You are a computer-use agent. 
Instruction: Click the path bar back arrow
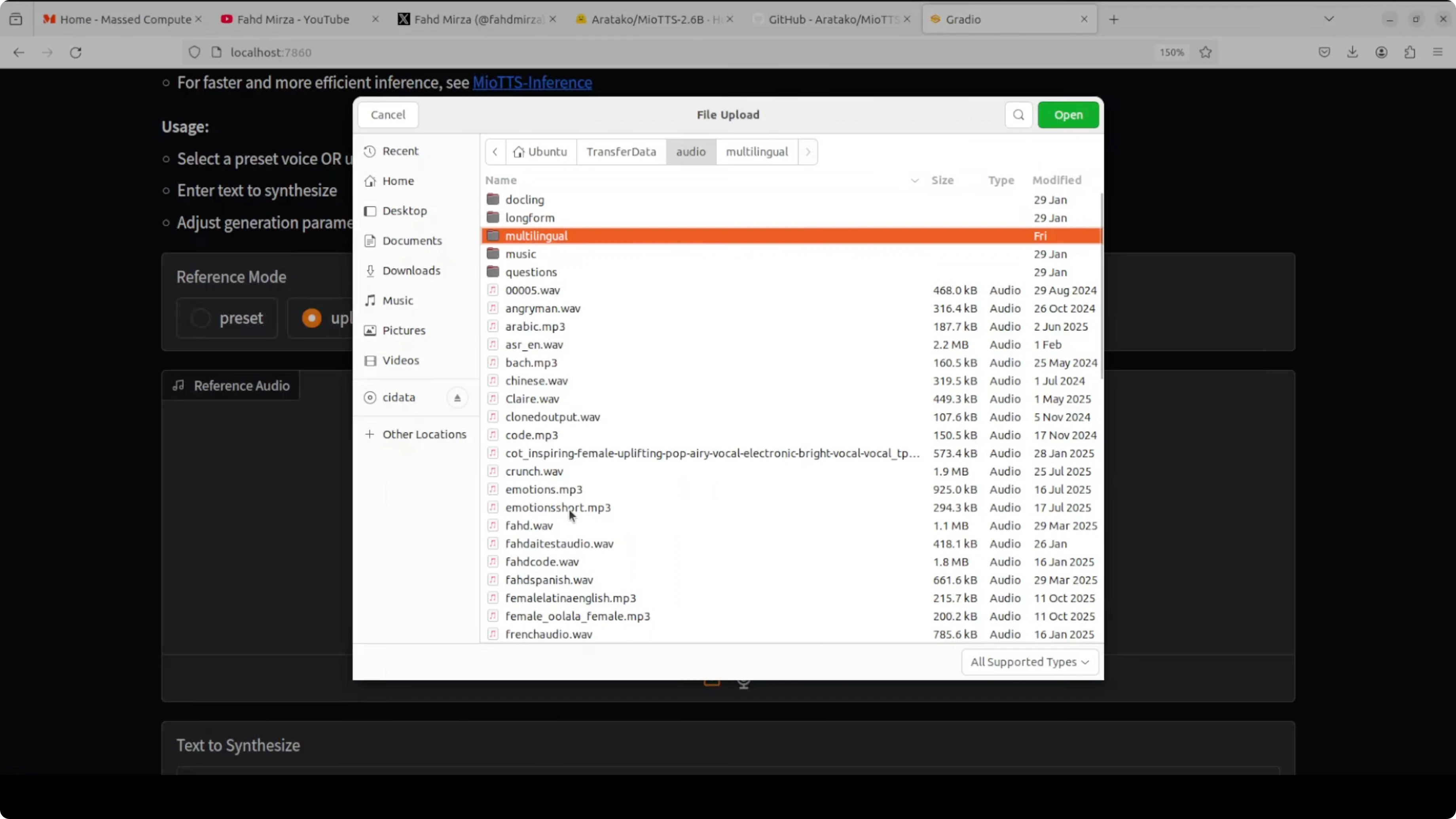click(x=495, y=152)
